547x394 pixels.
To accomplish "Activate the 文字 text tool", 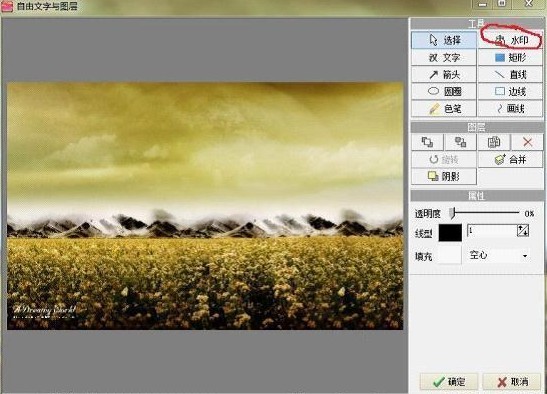I will tap(444, 57).
